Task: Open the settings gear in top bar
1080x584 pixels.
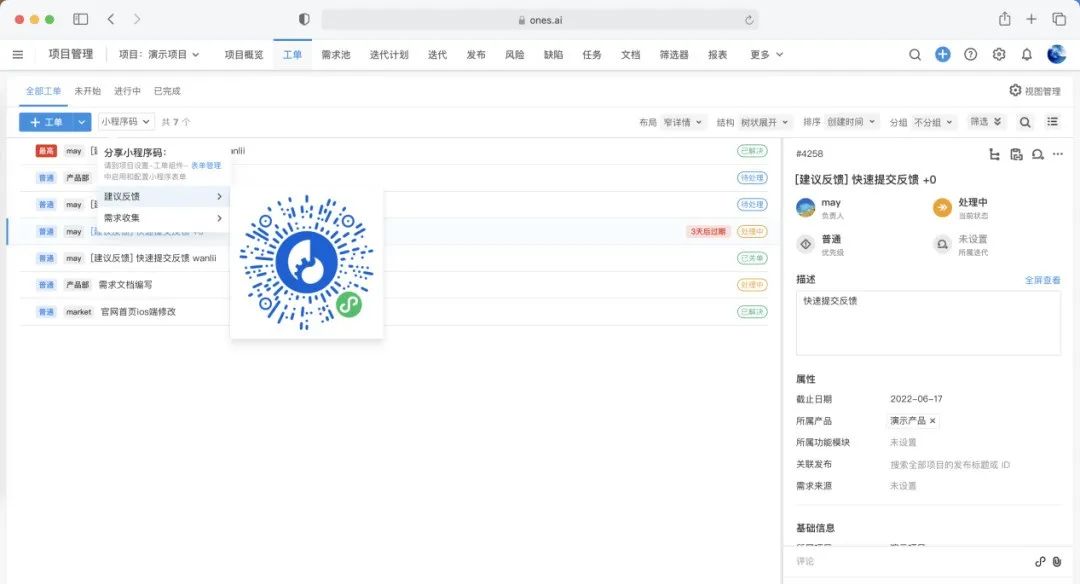Action: pyautogui.click(x=998, y=54)
